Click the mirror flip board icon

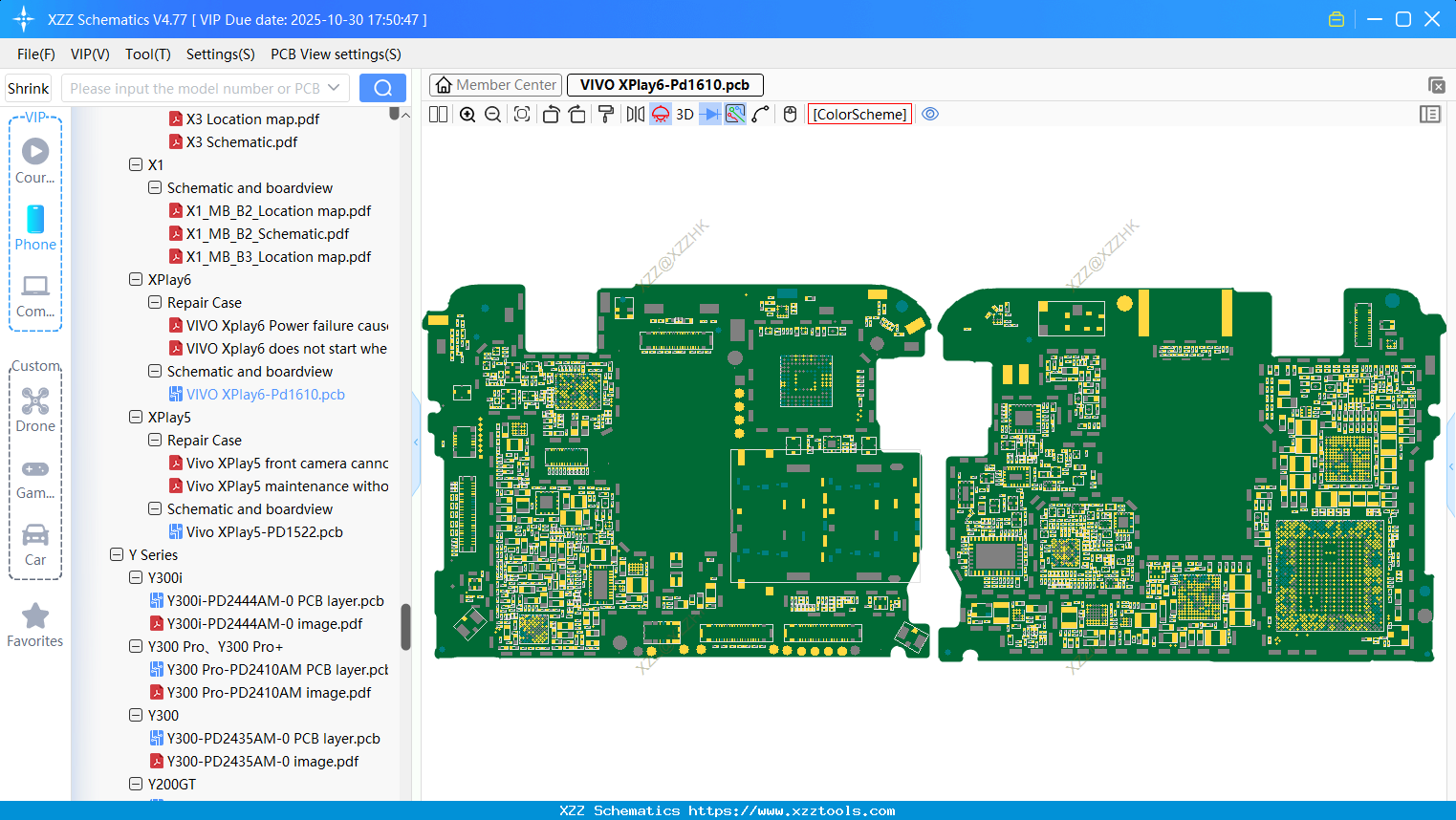[635, 115]
